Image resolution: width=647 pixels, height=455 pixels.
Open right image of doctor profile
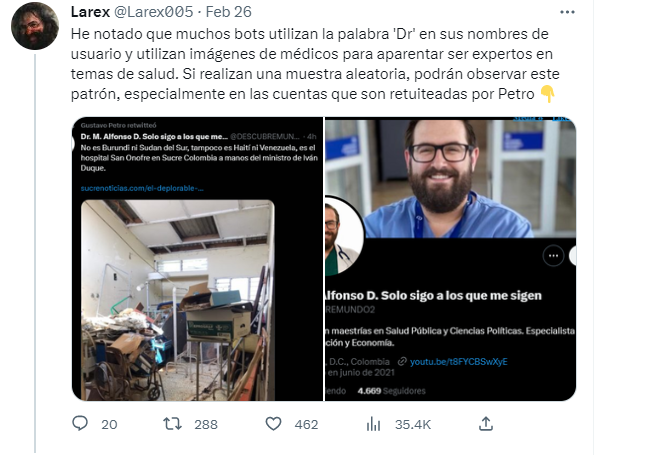[x=450, y=259]
